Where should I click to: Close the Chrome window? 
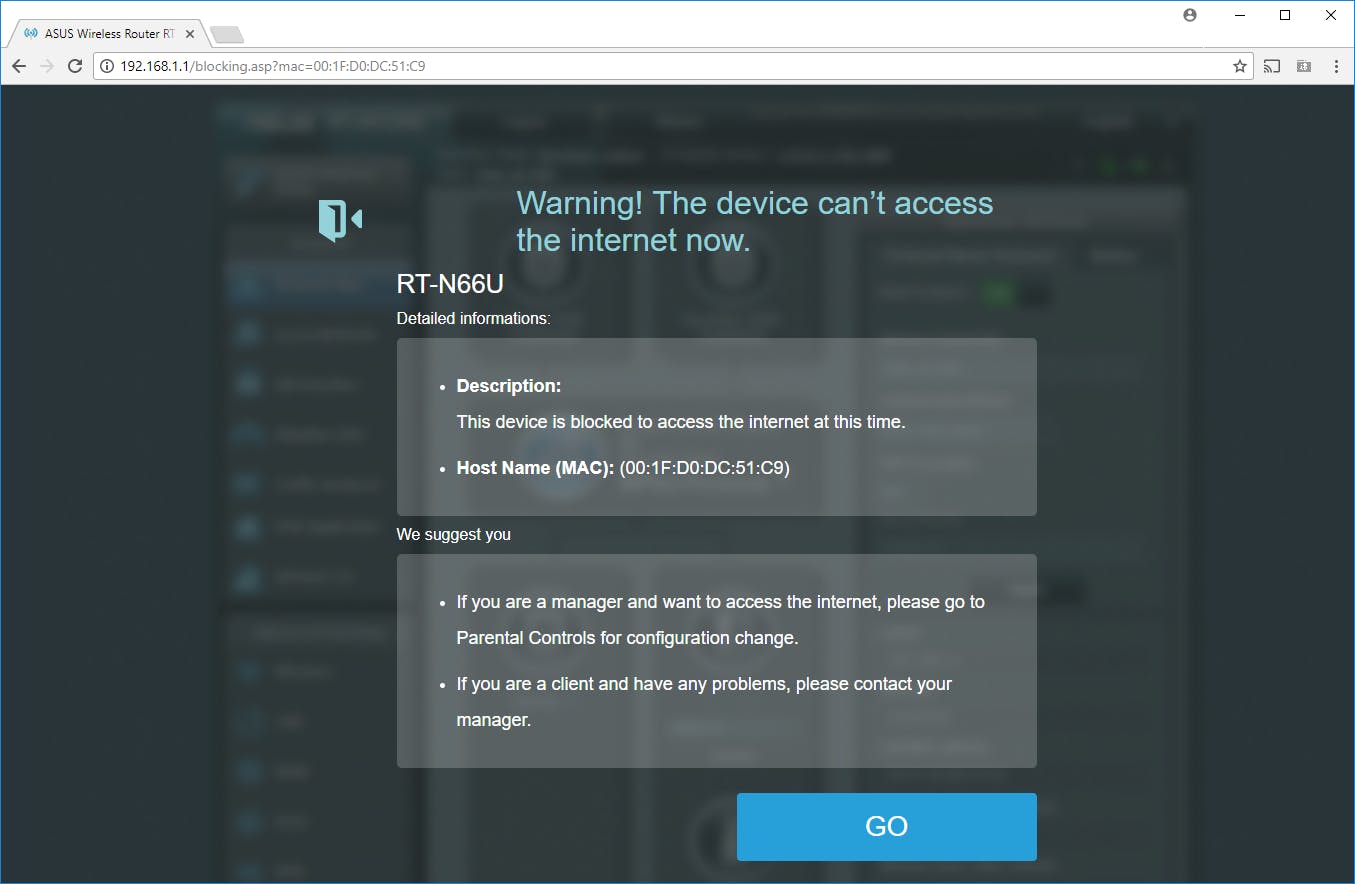tap(1331, 15)
